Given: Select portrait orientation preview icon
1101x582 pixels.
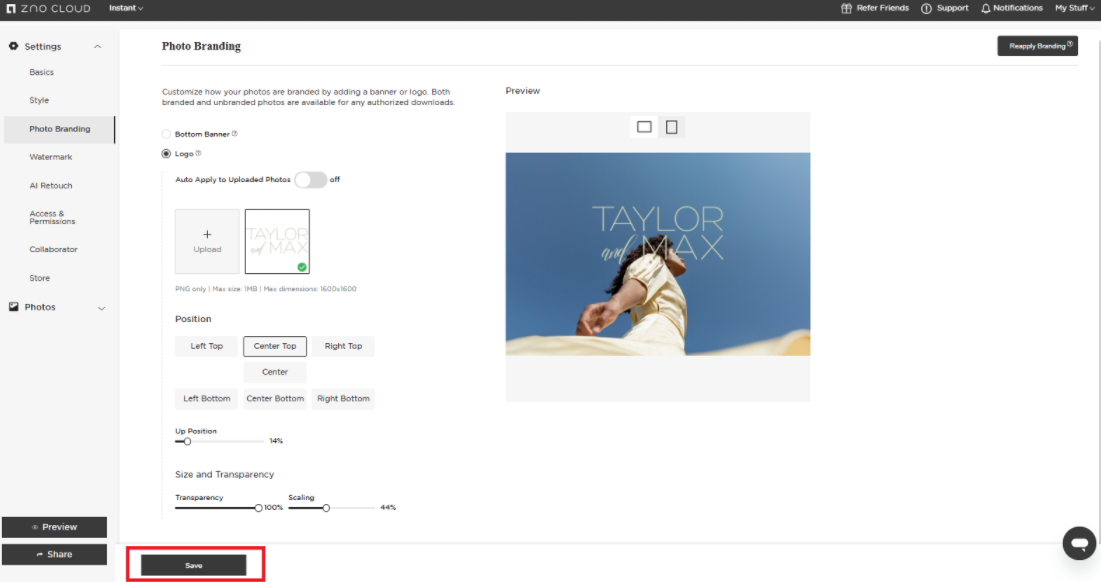Looking at the screenshot, I should [671, 127].
